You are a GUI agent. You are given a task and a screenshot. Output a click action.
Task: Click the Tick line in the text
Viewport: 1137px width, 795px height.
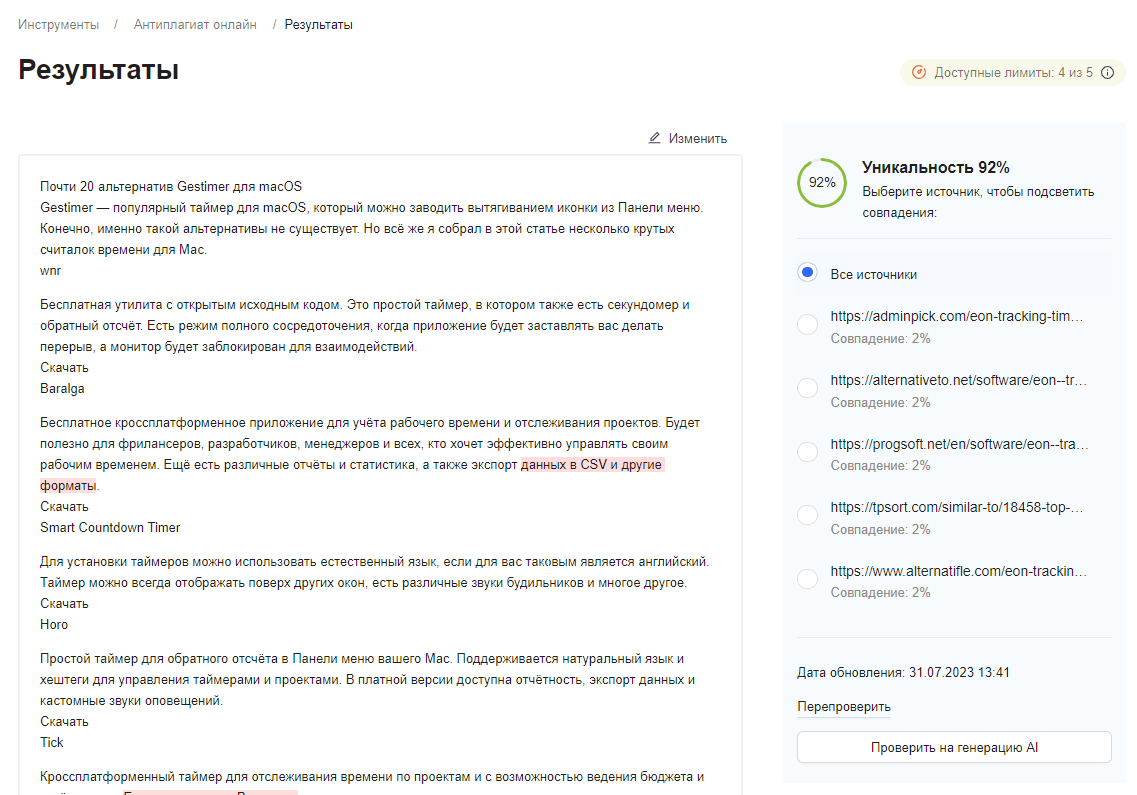coord(51,742)
